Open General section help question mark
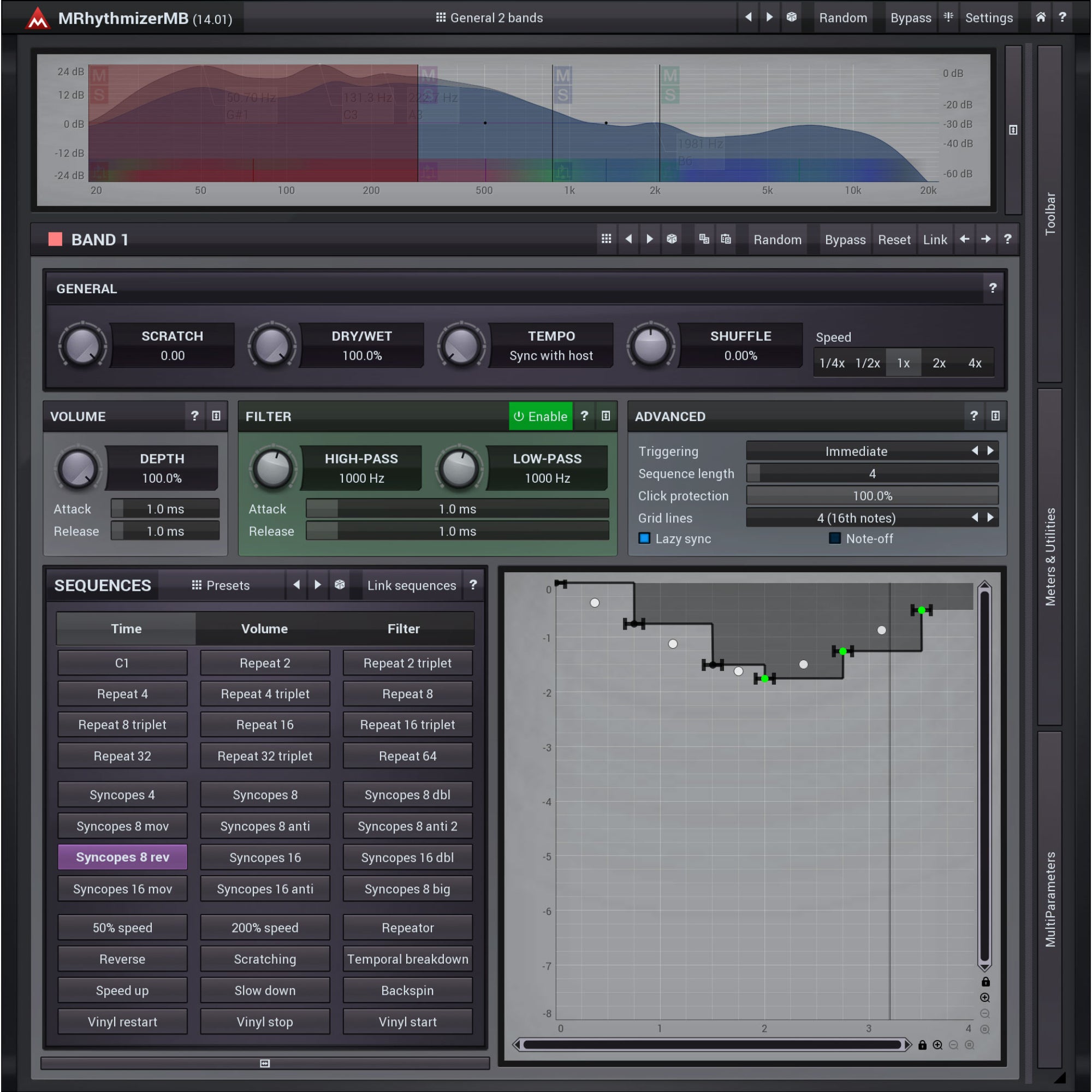Image resolution: width=1092 pixels, height=1092 pixels. (x=993, y=288)
